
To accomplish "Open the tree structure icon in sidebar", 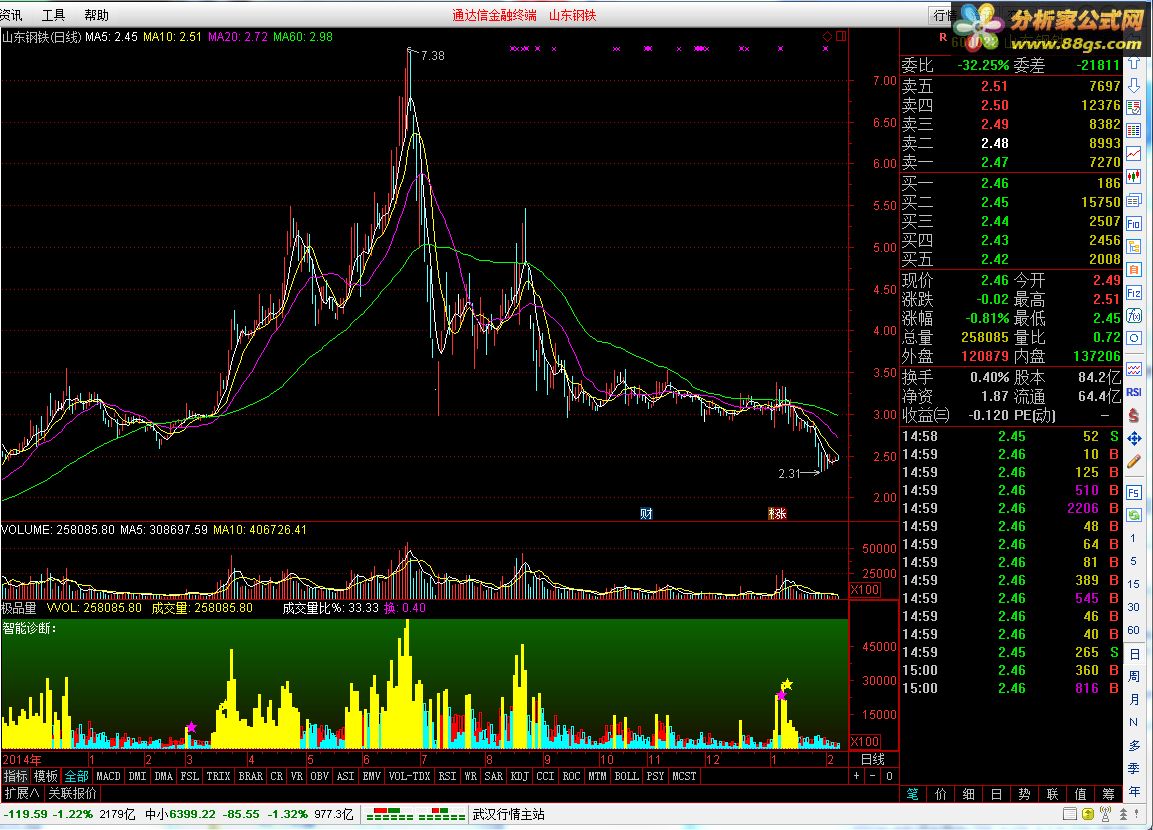I will tap(1134, 246).
